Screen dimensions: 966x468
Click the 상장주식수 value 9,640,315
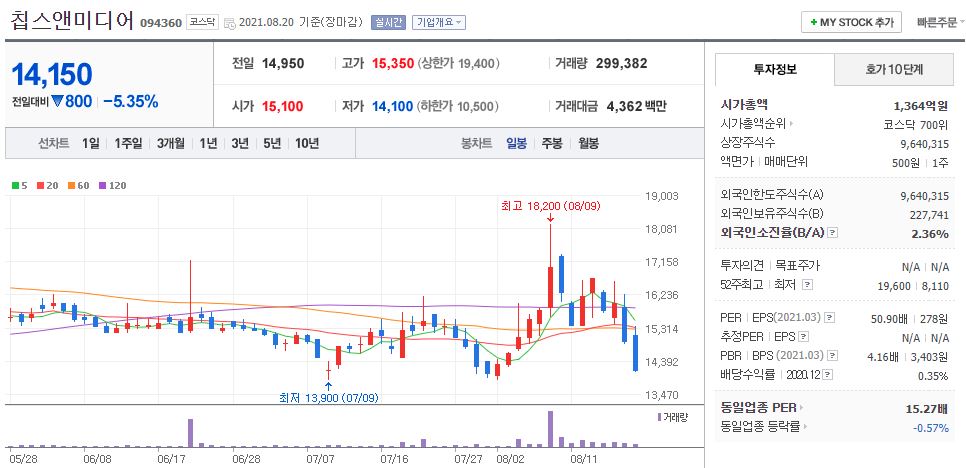924,143
